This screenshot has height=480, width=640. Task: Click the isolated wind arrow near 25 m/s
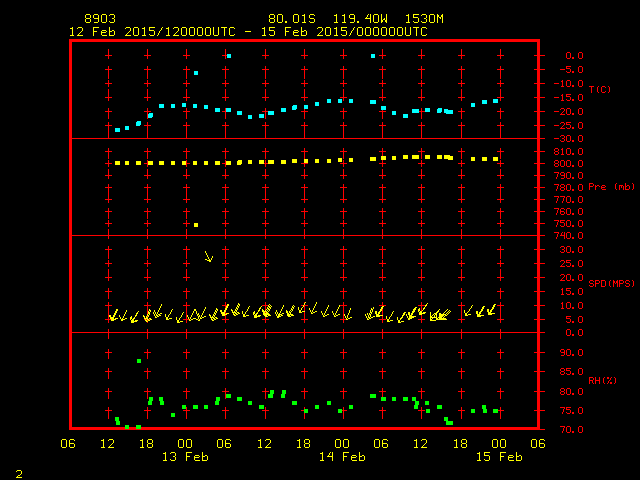point(208,256)
